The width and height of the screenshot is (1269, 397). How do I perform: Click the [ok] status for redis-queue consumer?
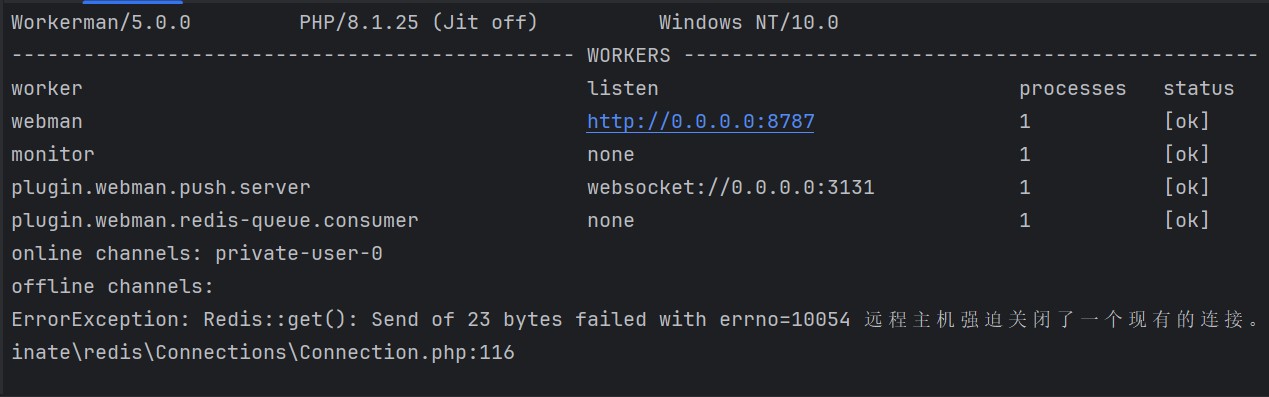click(1187, 221)
